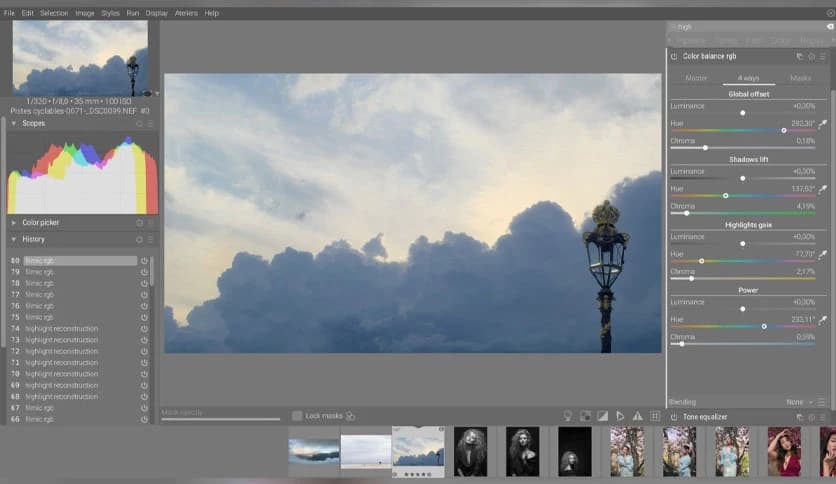Image resolution: width=836 pixels, height=484 pixels.
Task: Select curly-haired woman portrait thumbnail in filmstrip
Action: pos(470,451)
